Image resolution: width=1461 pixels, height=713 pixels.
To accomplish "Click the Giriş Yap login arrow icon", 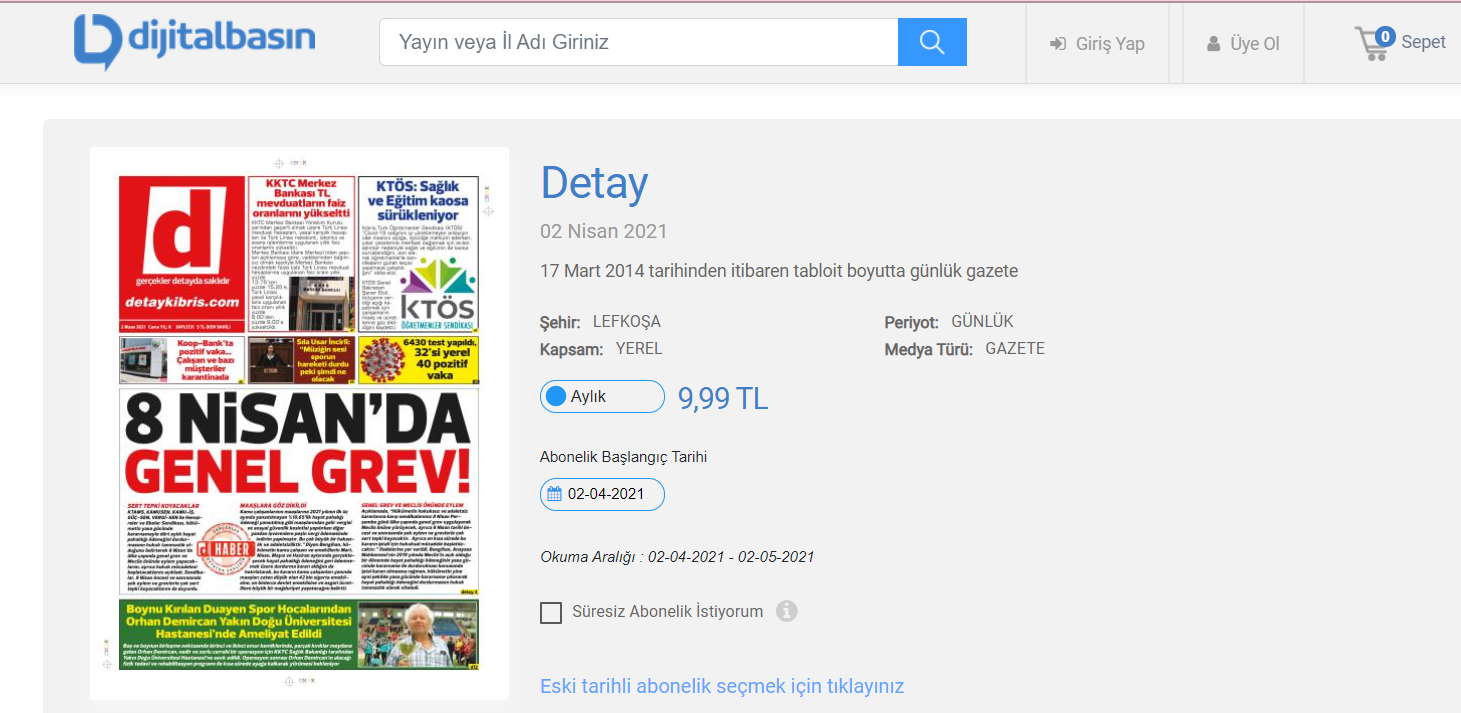I will coord(1057,44).
